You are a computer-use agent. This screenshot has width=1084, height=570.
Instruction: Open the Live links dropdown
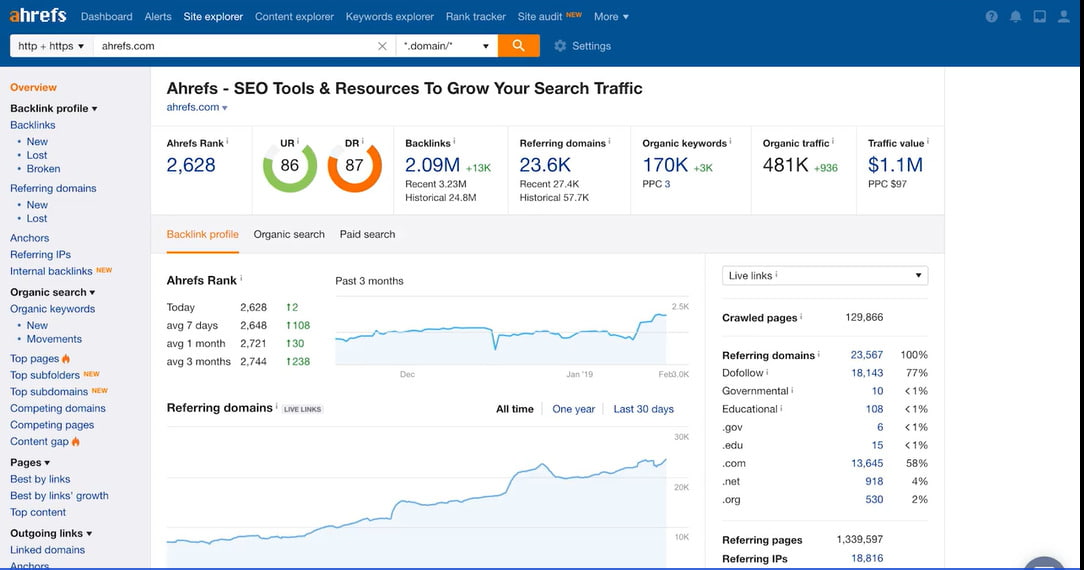[x=825, y=276]
